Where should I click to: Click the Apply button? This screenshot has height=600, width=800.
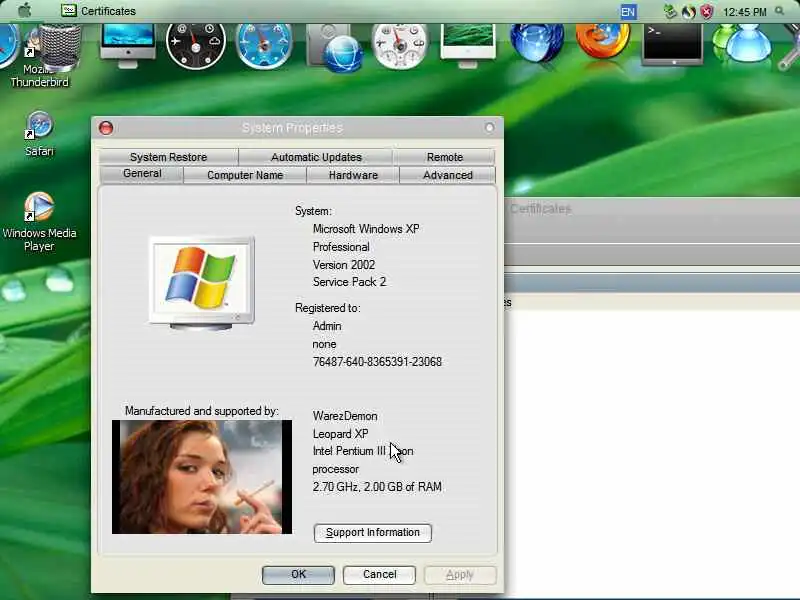coord(460,574)
